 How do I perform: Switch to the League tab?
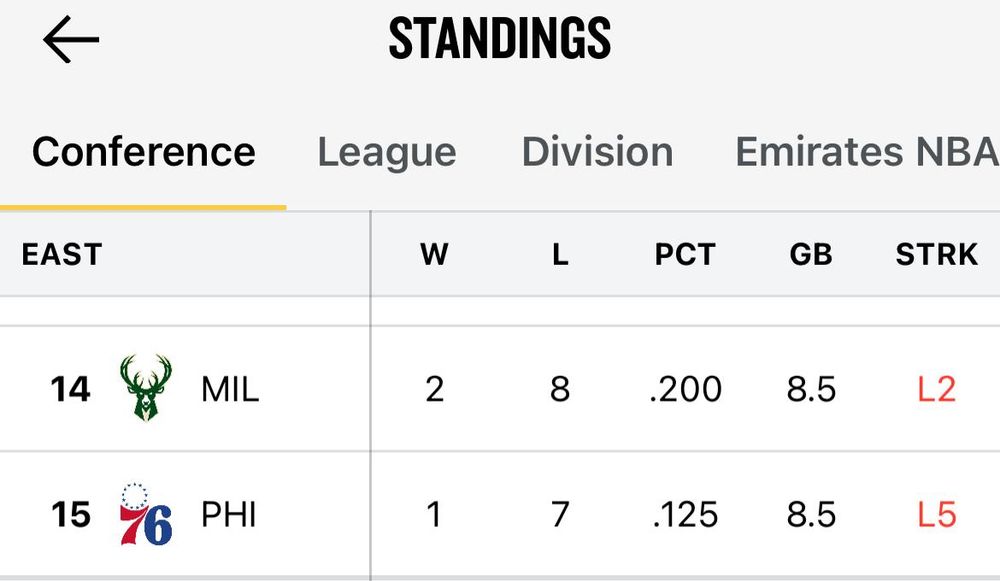386,152
